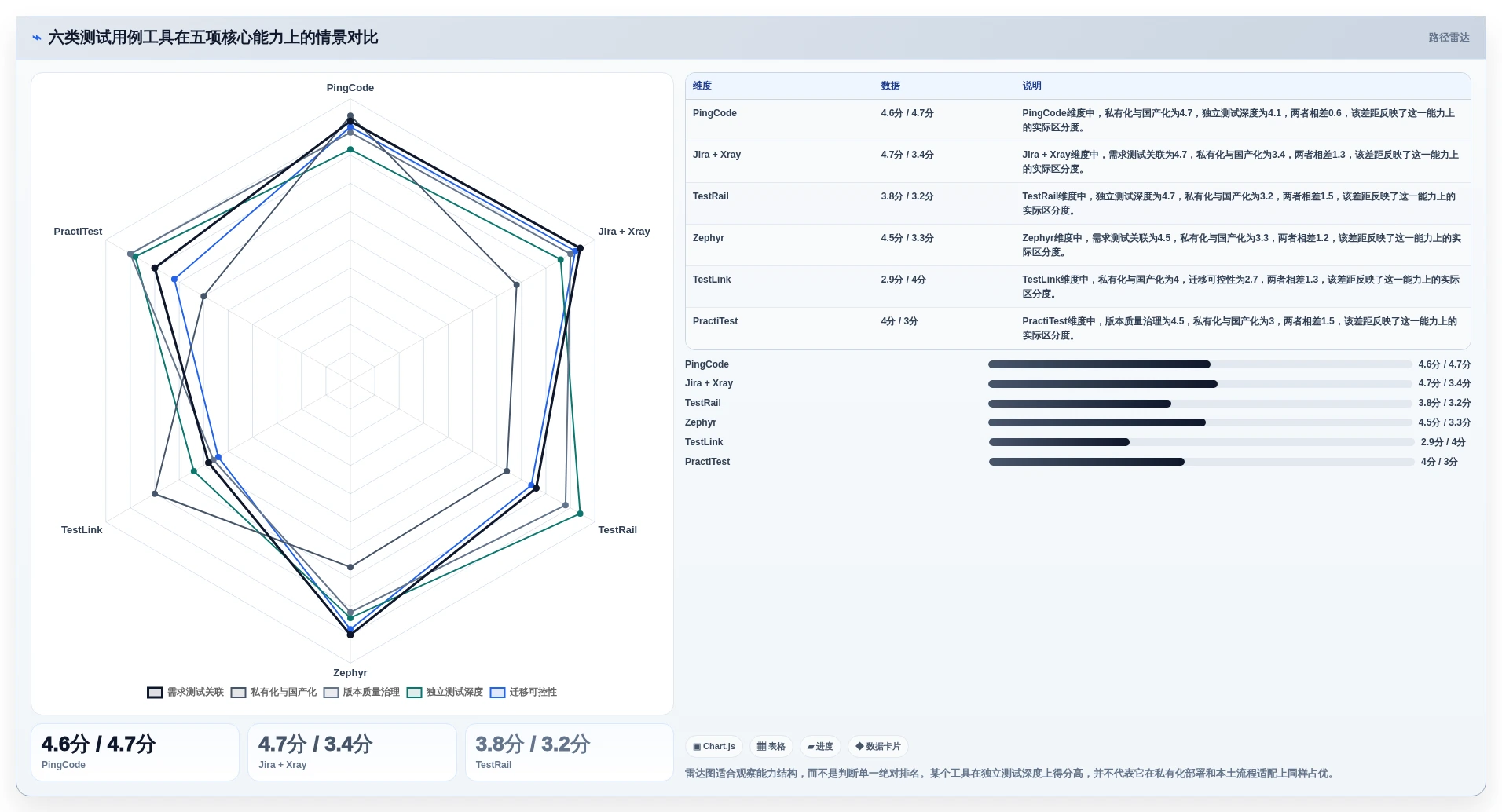Toggle the 需求测试关联 legend series
Image resolution: width=1502 pixels, height=812 pixels.
point(185,693)
